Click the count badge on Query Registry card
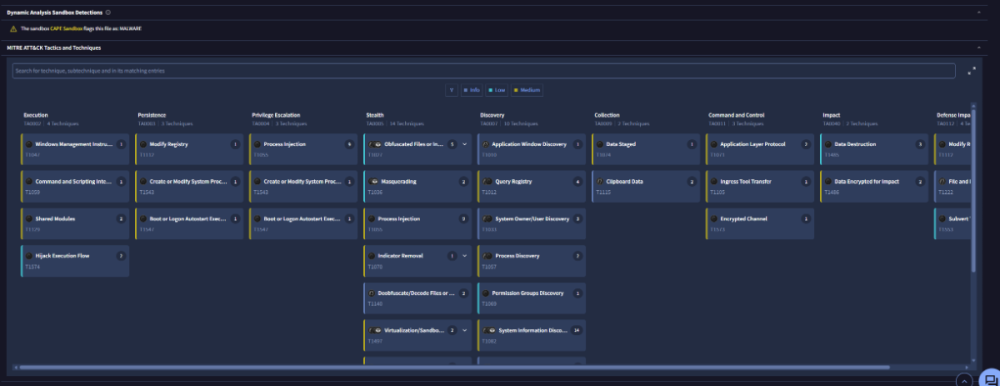 (x=578, y=182)
